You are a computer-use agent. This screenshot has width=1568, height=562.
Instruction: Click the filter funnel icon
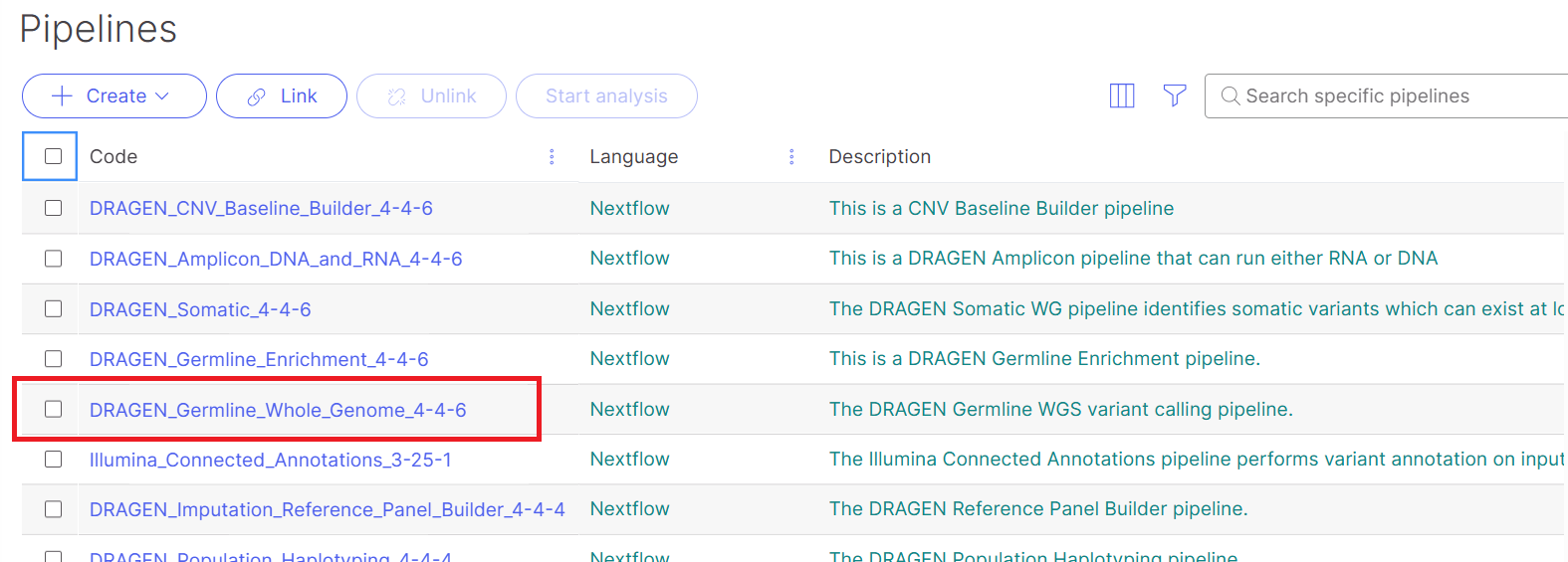(1175, 95)
